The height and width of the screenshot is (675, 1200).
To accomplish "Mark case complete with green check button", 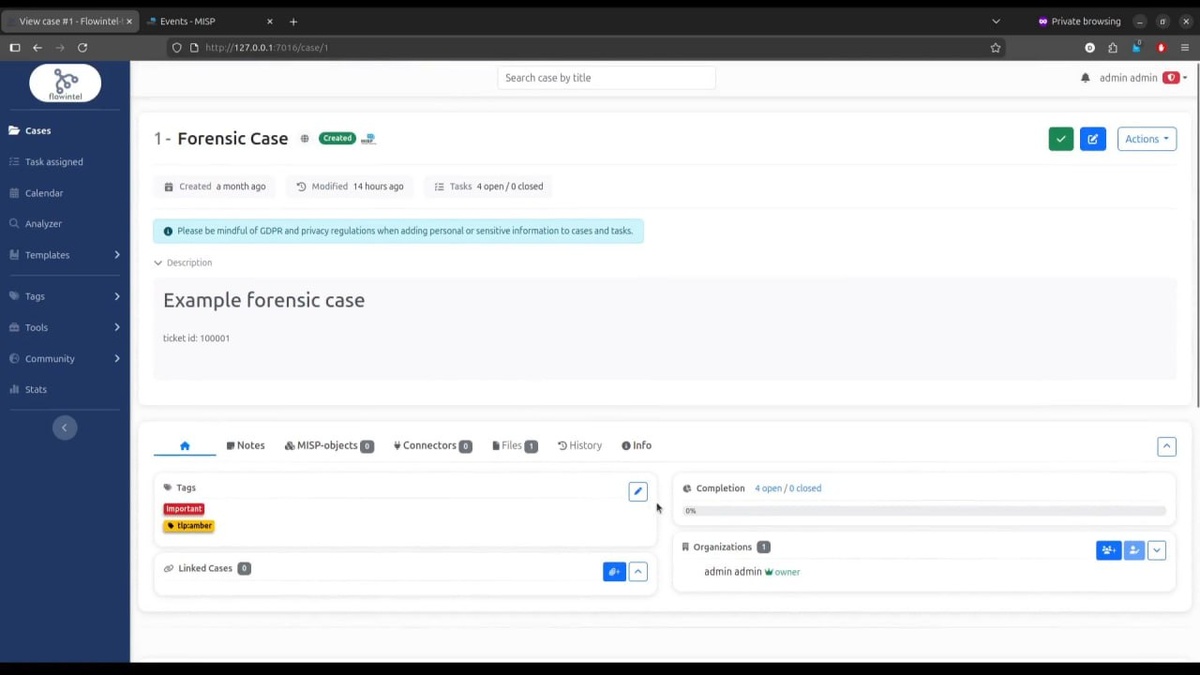I will coord(1061,139).
